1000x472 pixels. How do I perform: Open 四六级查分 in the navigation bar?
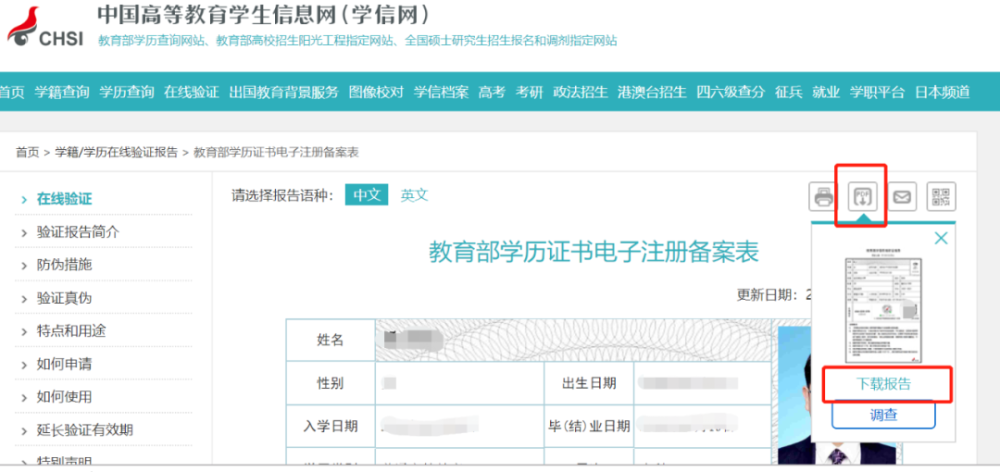[x=730, y=92]
